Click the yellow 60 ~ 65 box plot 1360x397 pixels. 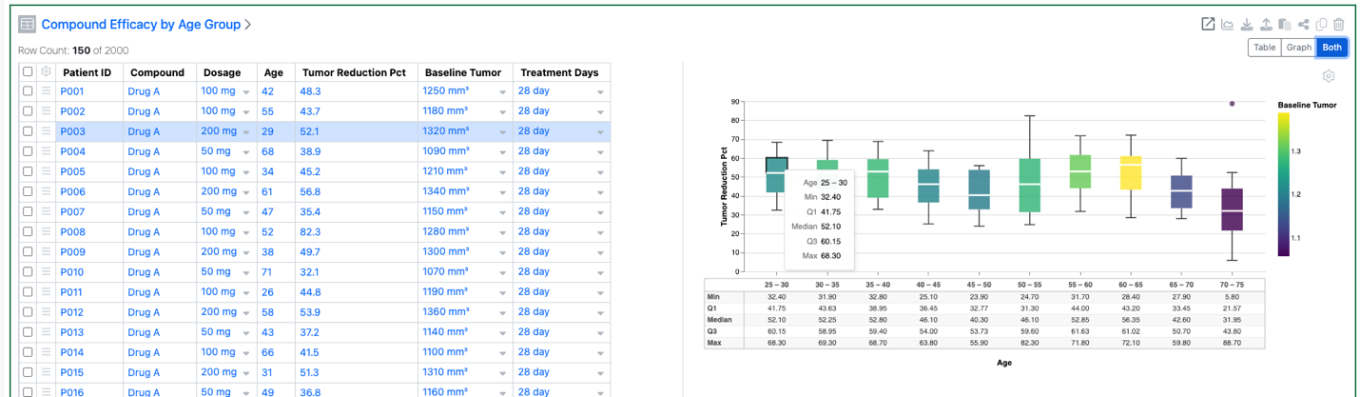click(x=1131, y=173)
